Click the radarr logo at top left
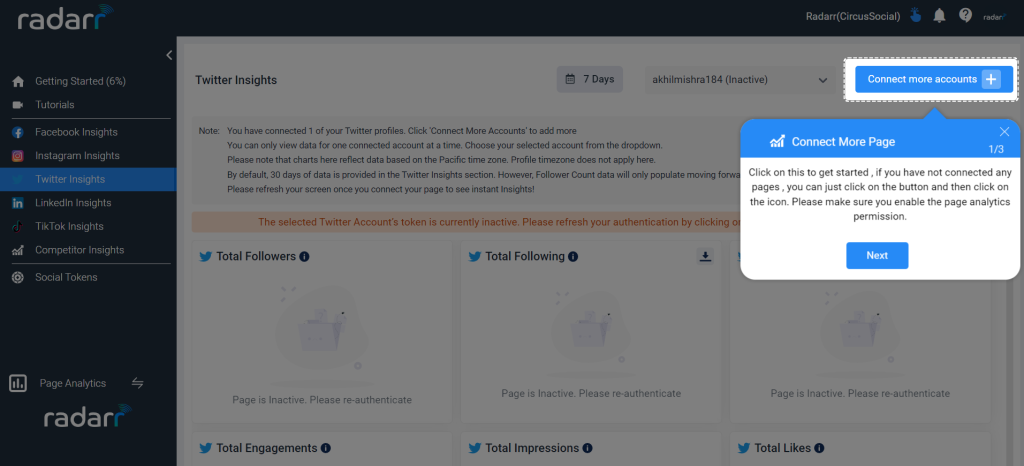 pyautogui.click(x=65, y=18)
